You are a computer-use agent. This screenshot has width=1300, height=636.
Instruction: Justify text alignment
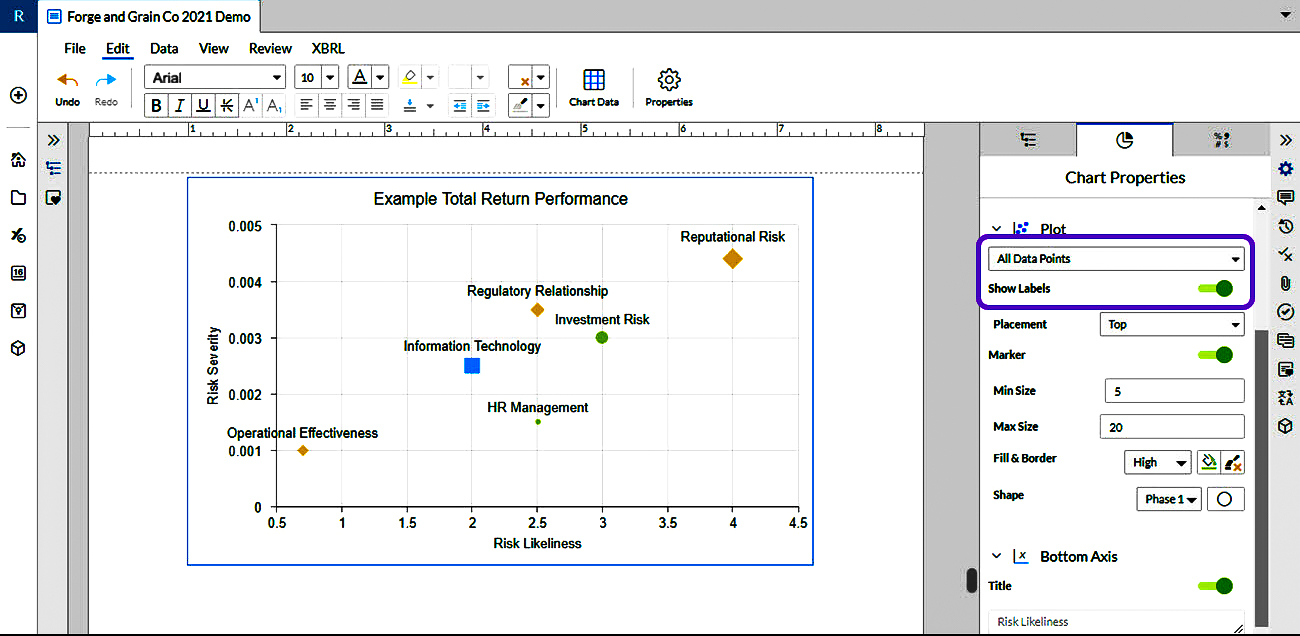377,105
